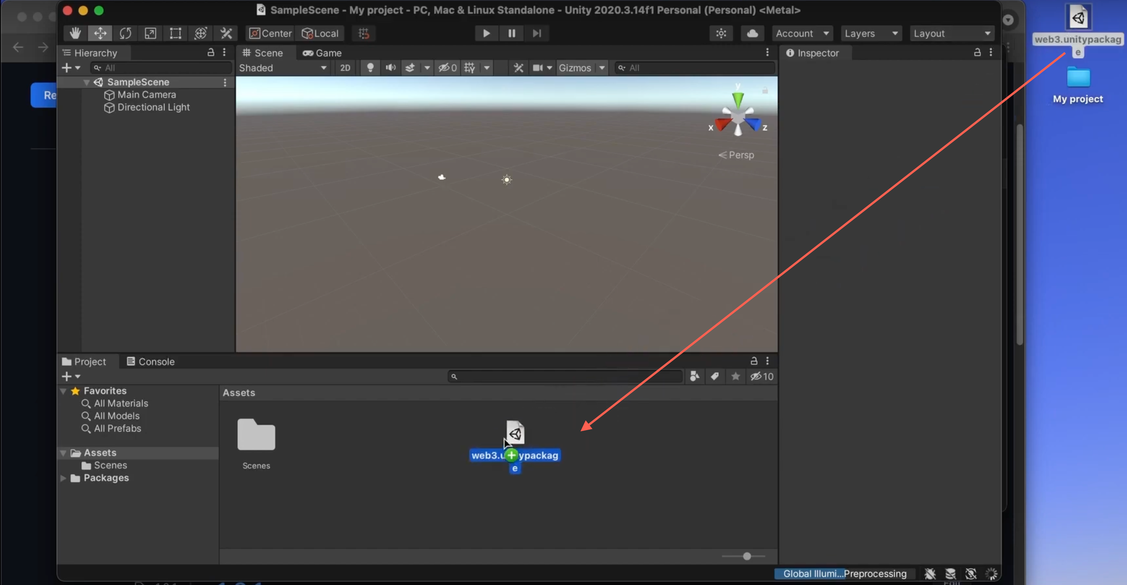Open custom editor tools icon
Screen dimensions: 1127x585
tap(226, 33)
